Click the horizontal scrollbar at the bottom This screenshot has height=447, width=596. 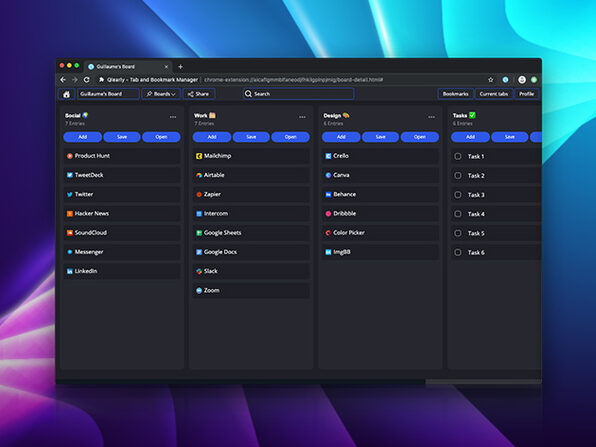[x=483, y=381]
